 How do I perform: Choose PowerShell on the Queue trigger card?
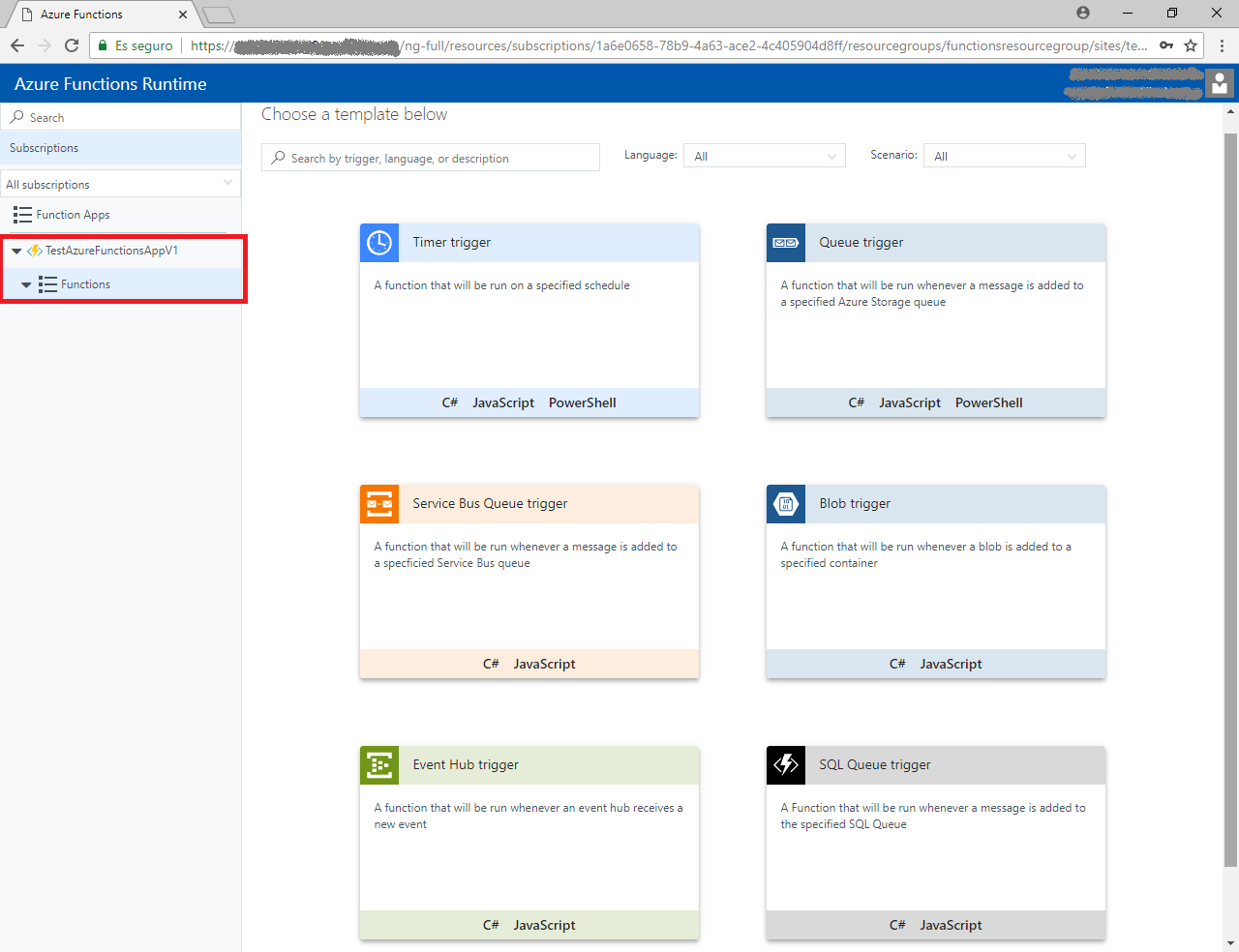click(989, 402)
